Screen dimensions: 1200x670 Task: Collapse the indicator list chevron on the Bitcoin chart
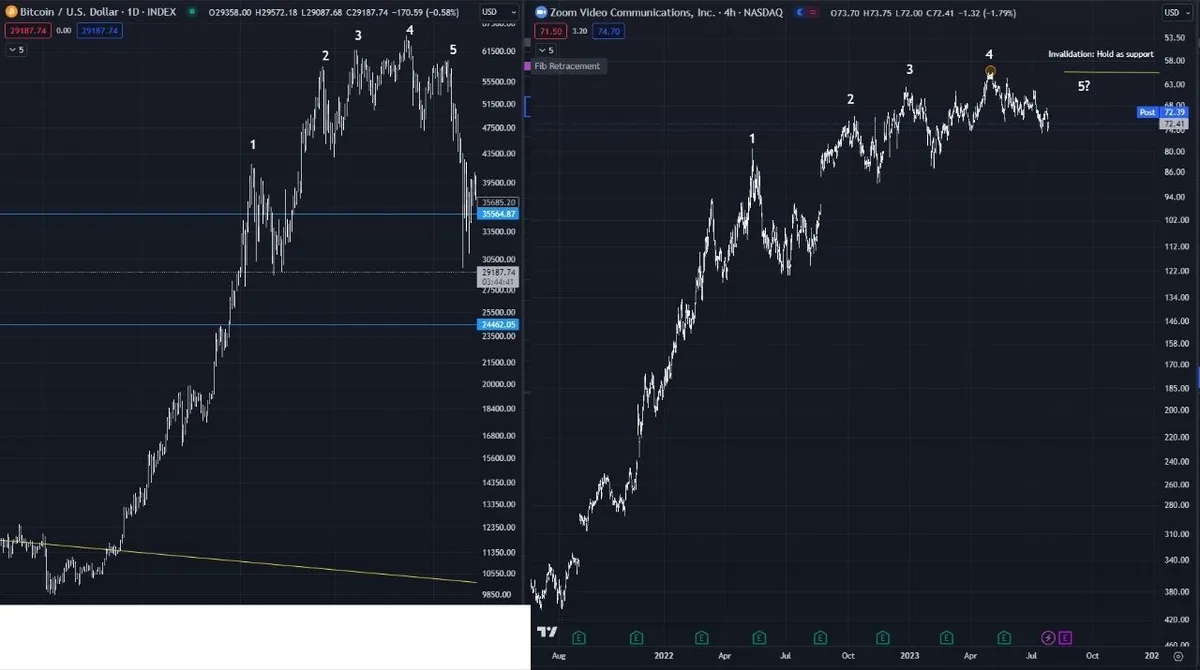14,48
